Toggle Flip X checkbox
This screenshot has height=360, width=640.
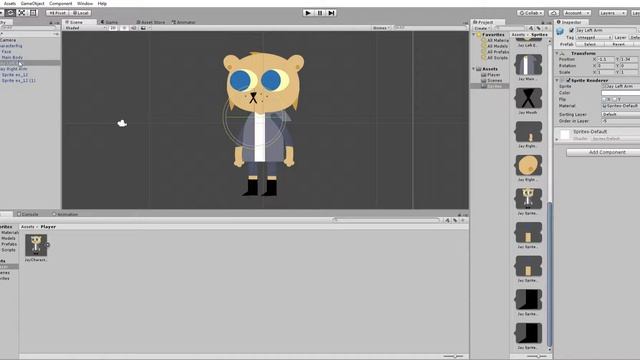604,99
